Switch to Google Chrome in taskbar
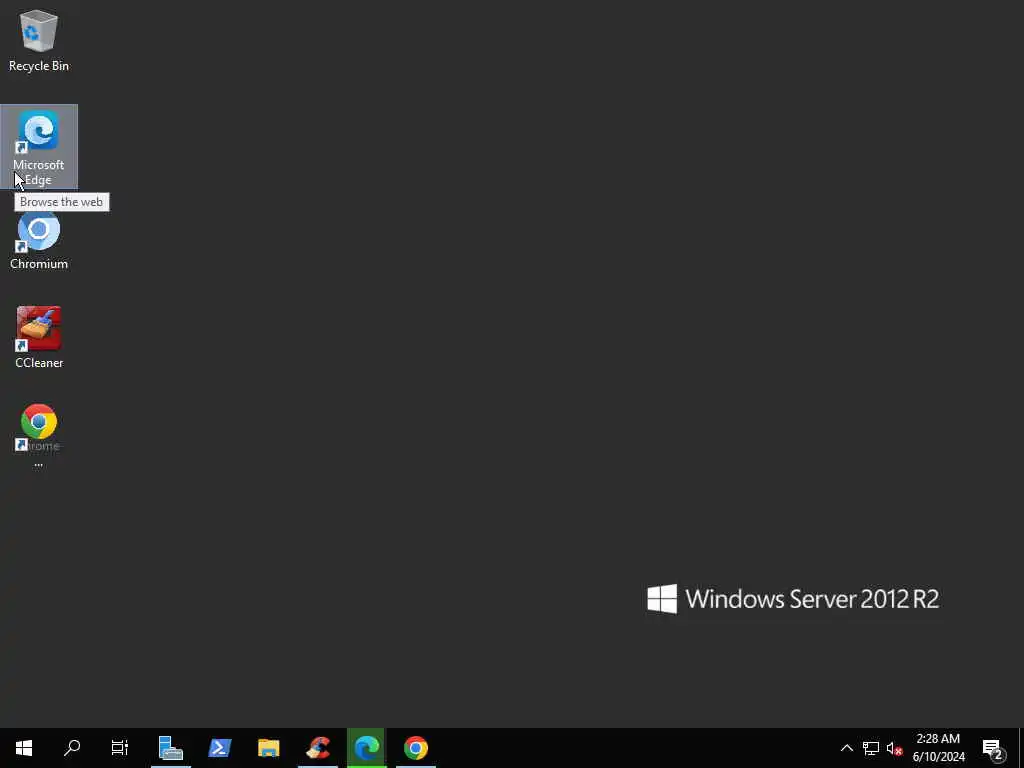1024x768 pixels. pyautogui.click(x=416, y=748)
